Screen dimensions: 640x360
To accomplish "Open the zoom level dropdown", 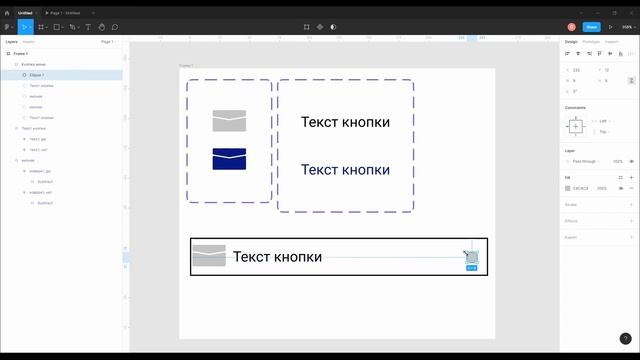I will tap(629, 27).
